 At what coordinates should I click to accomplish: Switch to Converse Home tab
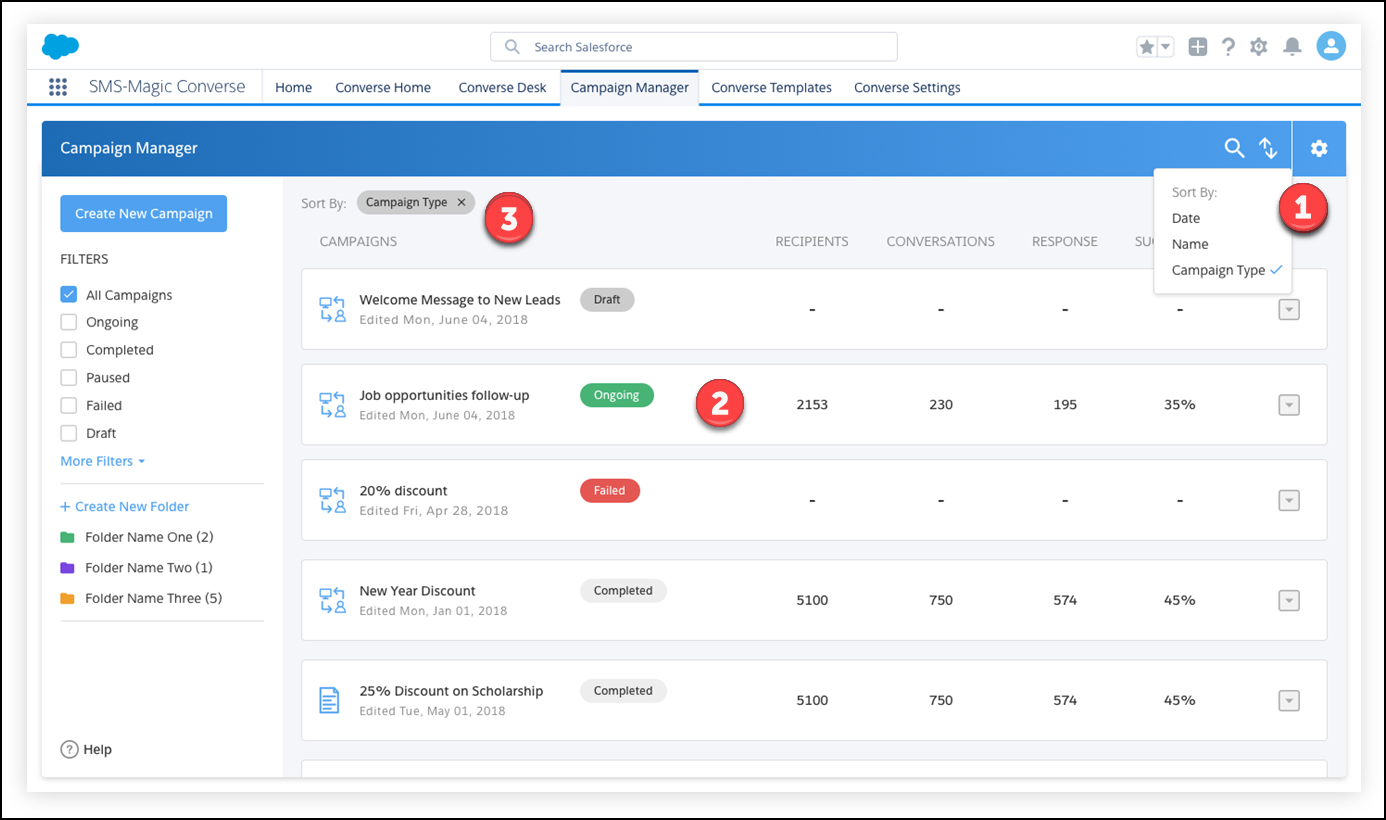(383, 87)
